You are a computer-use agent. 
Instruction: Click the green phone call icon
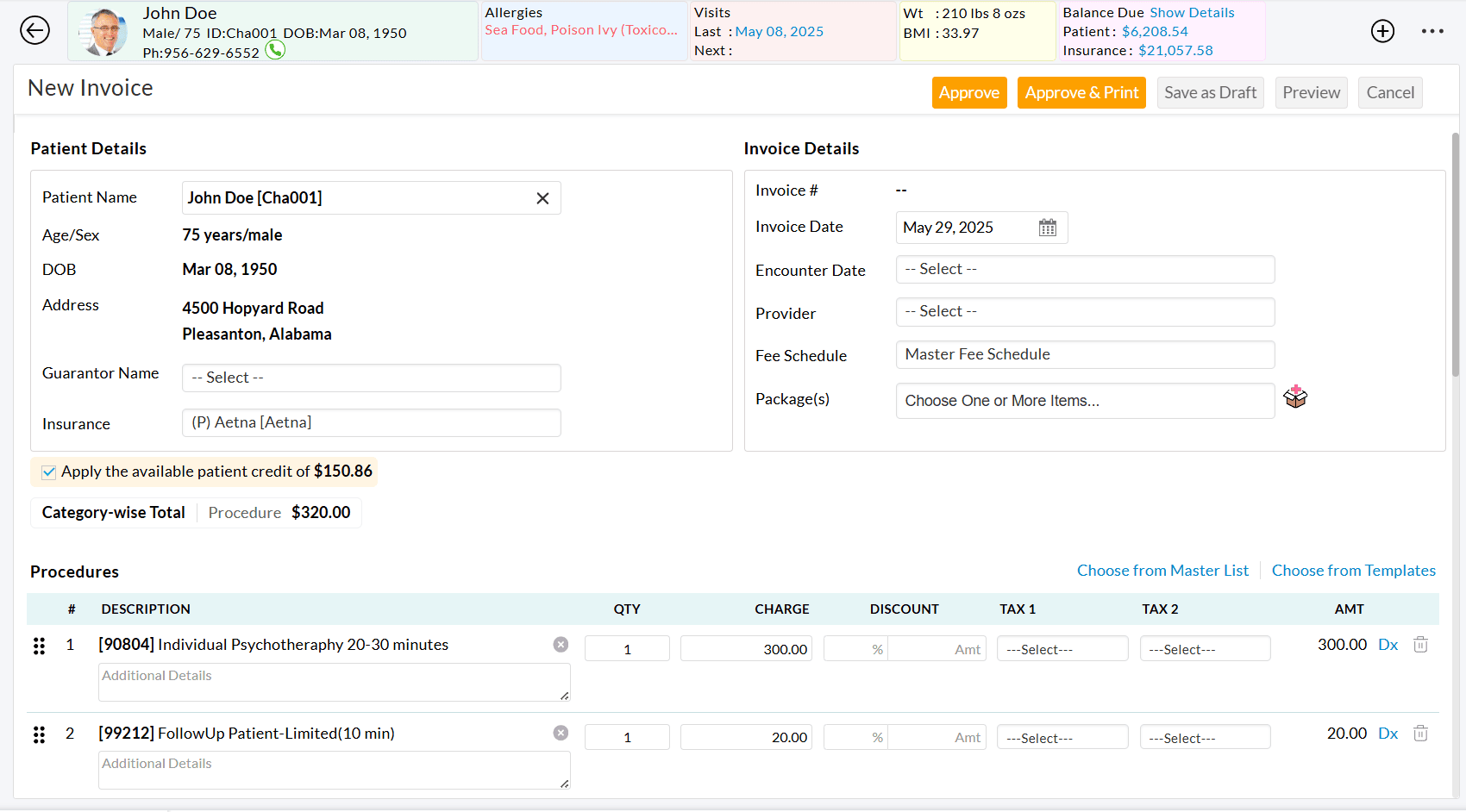274,51
